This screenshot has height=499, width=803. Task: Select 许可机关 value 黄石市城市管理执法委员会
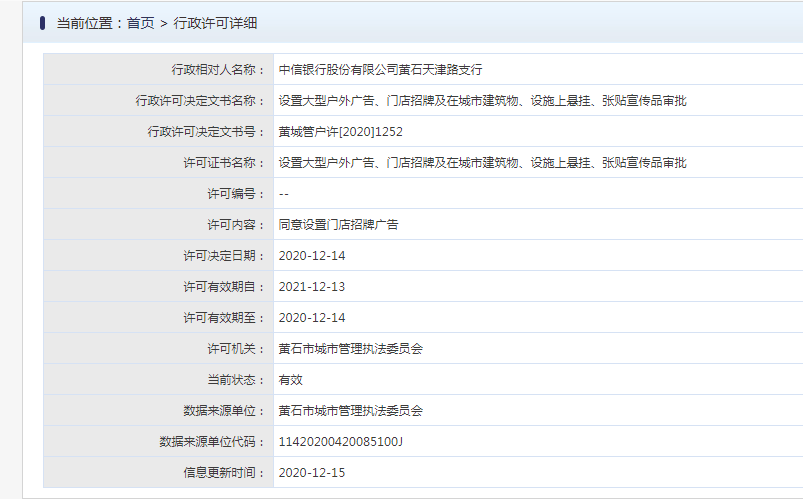[351, 349]
